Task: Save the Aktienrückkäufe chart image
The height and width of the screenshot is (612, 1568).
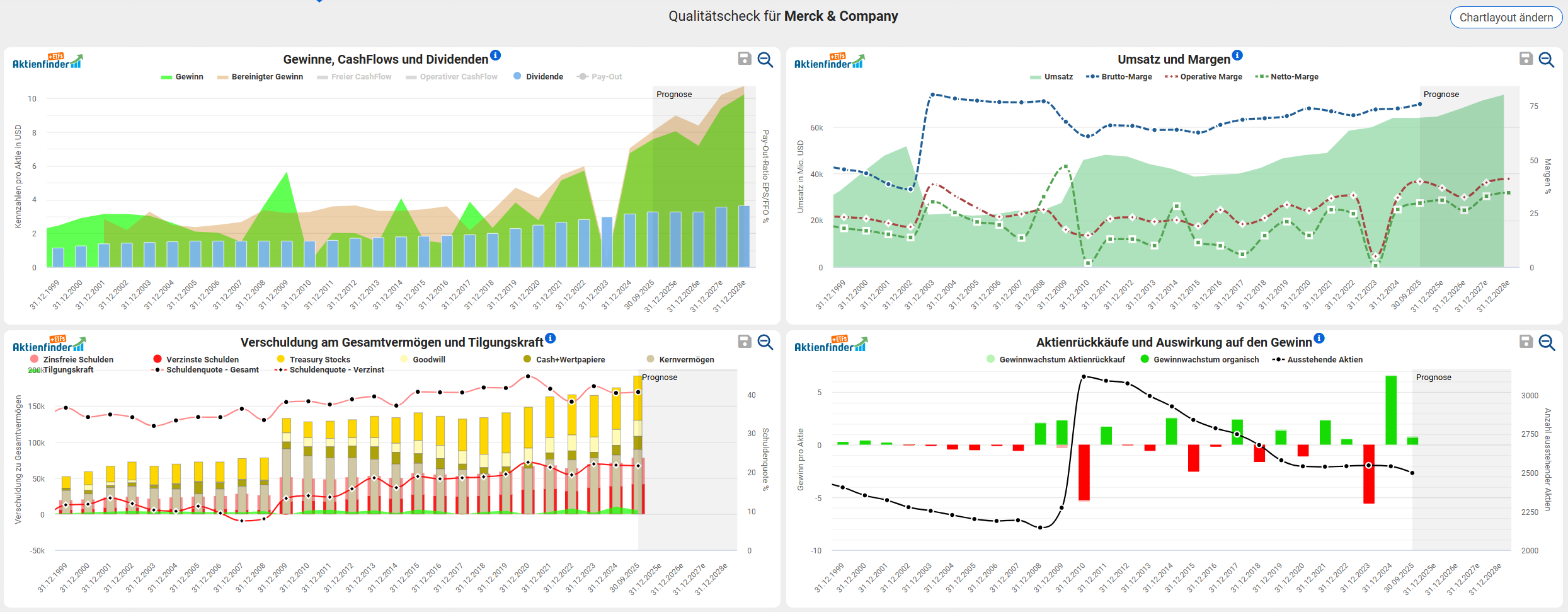Action: pyautogui.click(x=1526, y=342)
